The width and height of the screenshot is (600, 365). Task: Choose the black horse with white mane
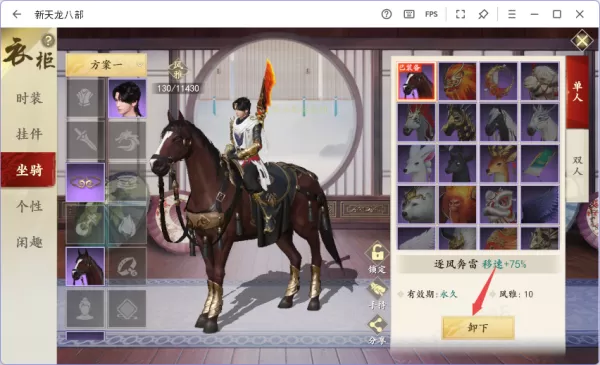499,123
